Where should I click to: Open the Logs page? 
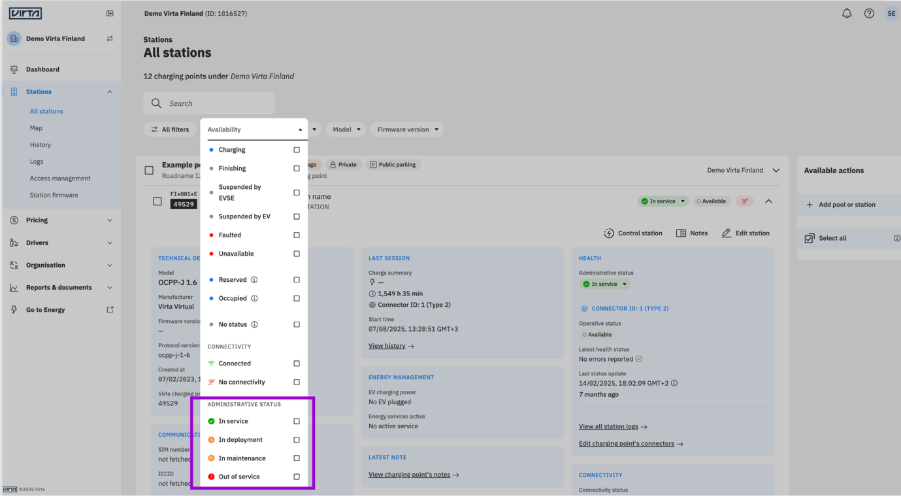click(x=36, y=162)
